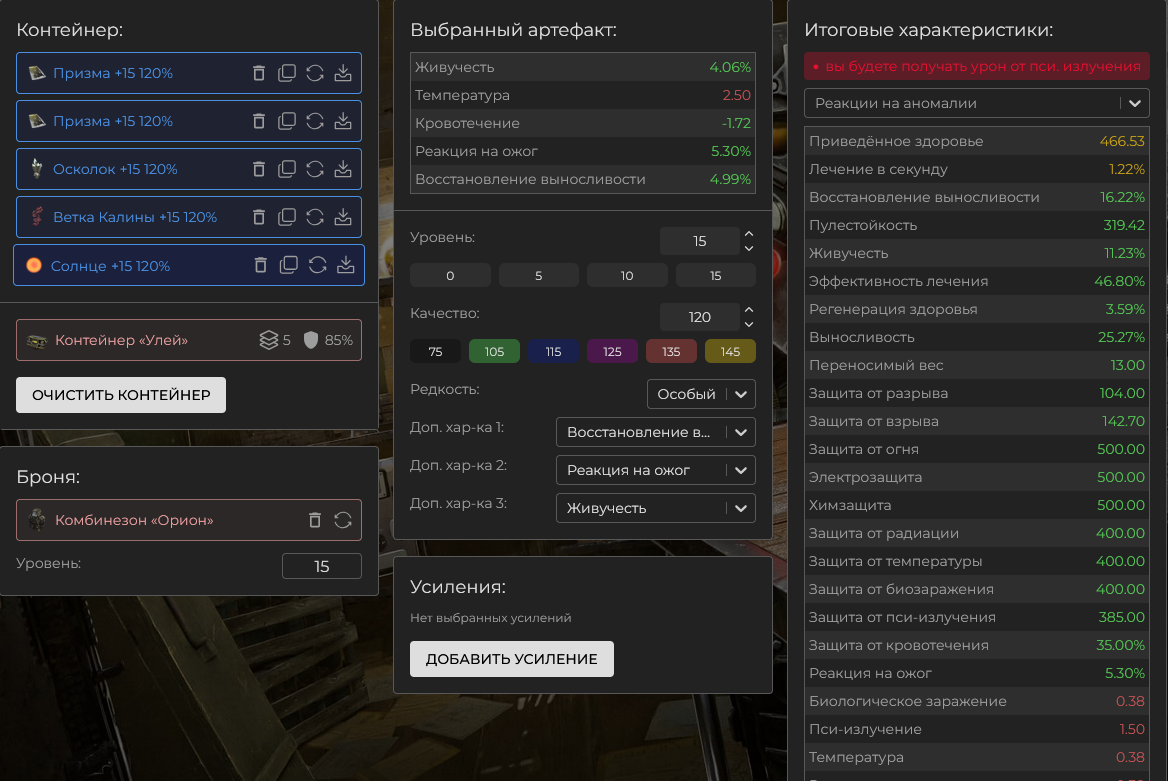The width and height of the screenshot is (1168, 781).
Task: Click the Кровотечение -1.72 artifact stat
Action: [x=583, y=123]
